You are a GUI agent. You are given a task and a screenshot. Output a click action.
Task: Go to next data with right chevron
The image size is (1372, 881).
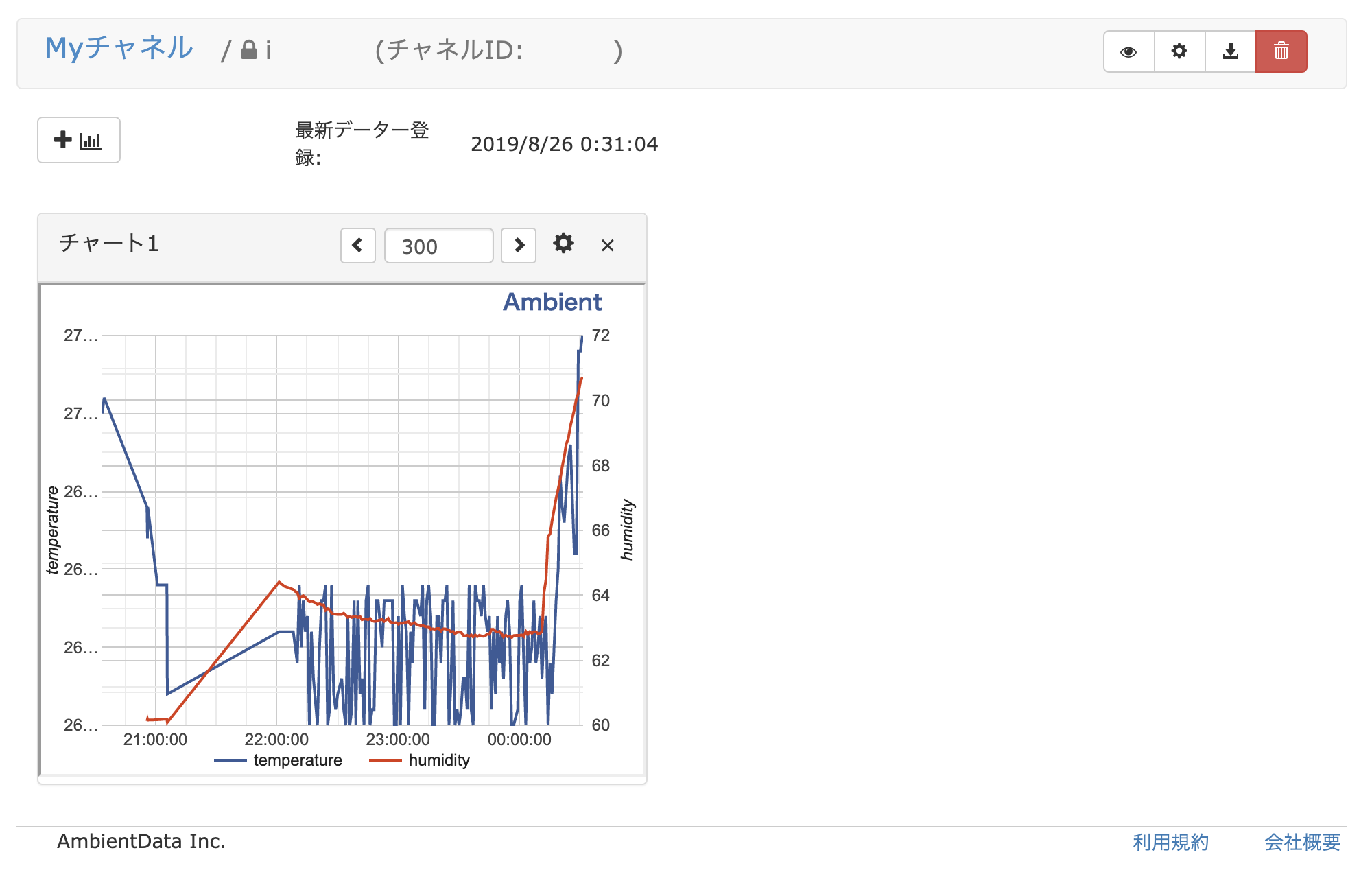tap(519, 246)
